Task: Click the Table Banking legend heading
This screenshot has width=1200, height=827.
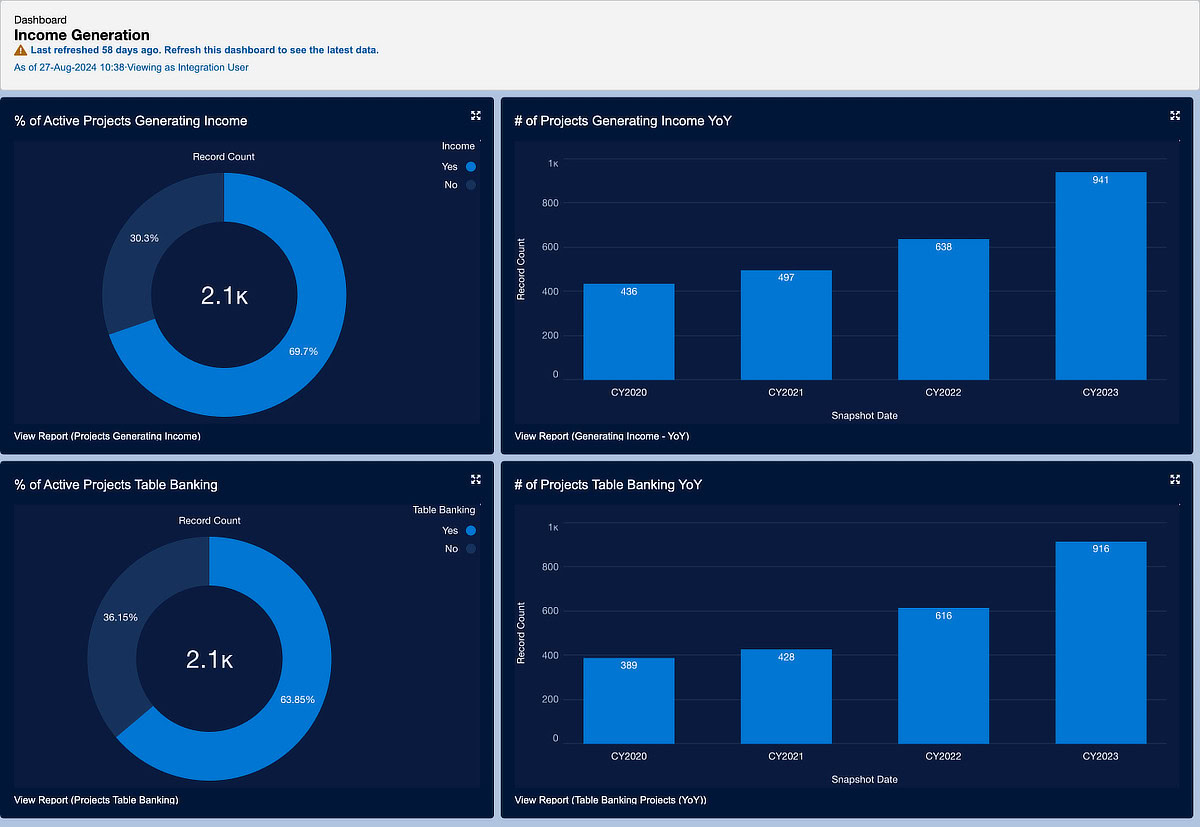Action: [x=444, y=510]
